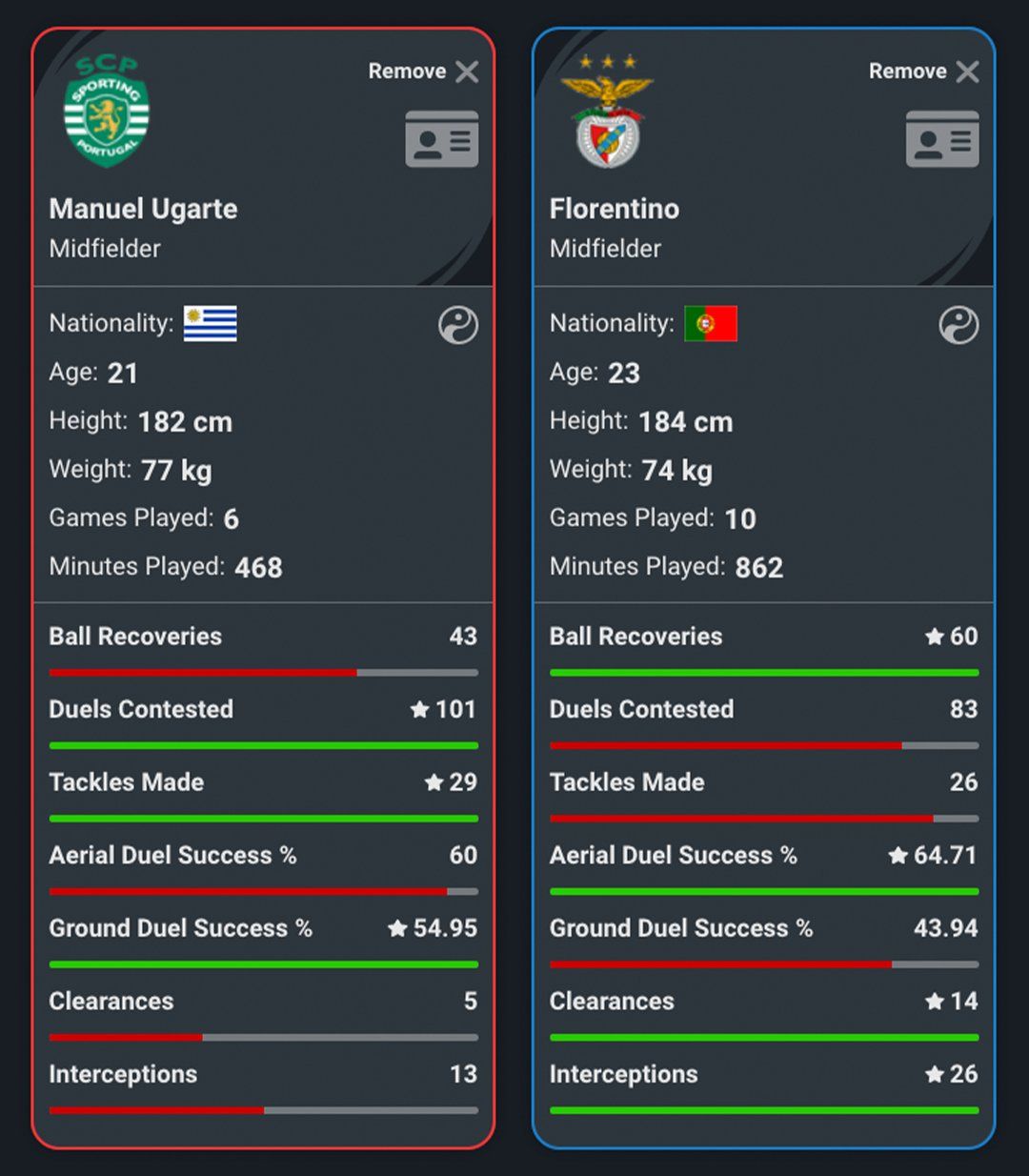Click Ugarte's Ball Recoveries progress bar
Image resolution: width=1029 pixels, height=1176 pixels.
click(264, 673)
